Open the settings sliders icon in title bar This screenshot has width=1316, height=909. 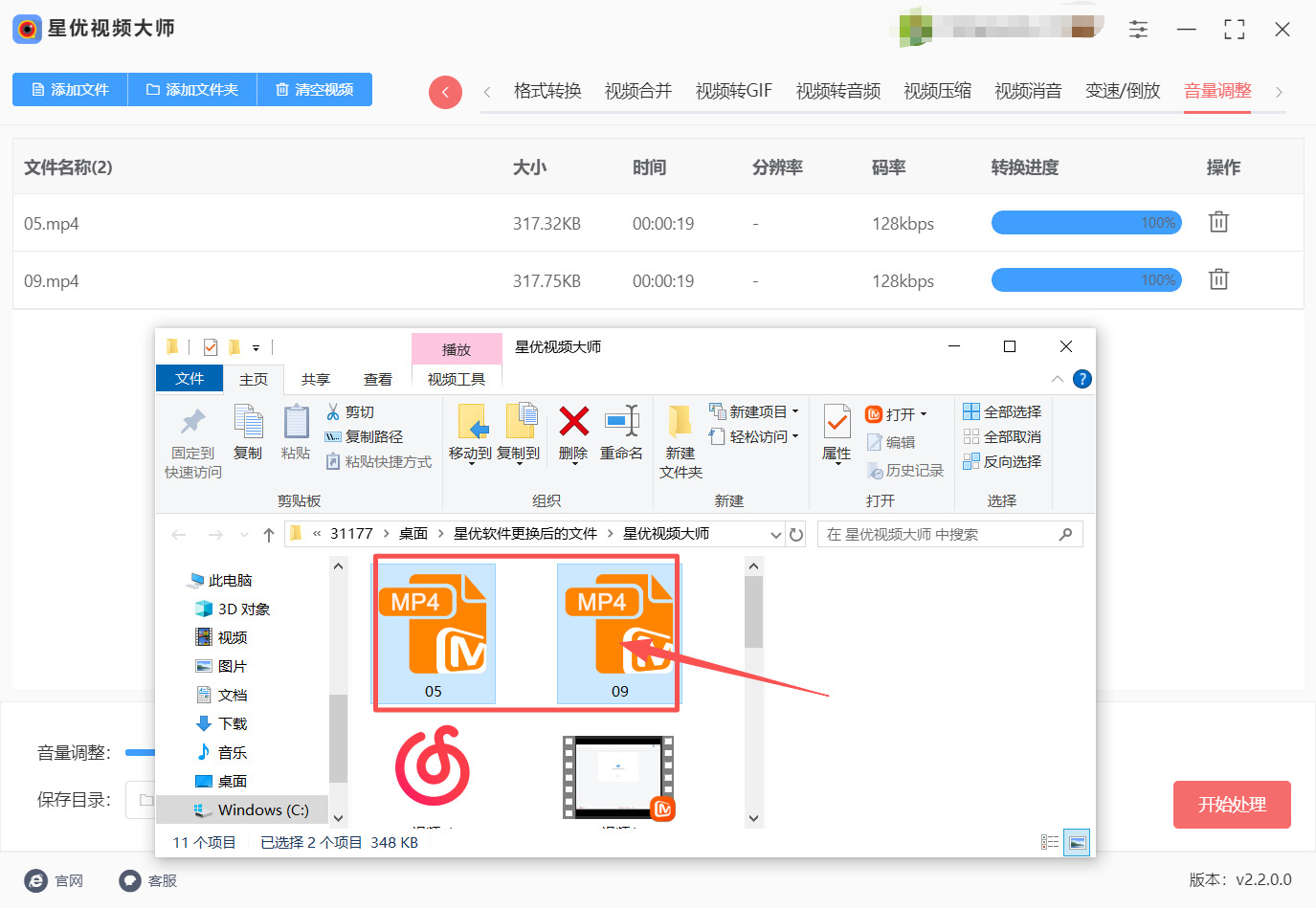tap(1138, 30)
